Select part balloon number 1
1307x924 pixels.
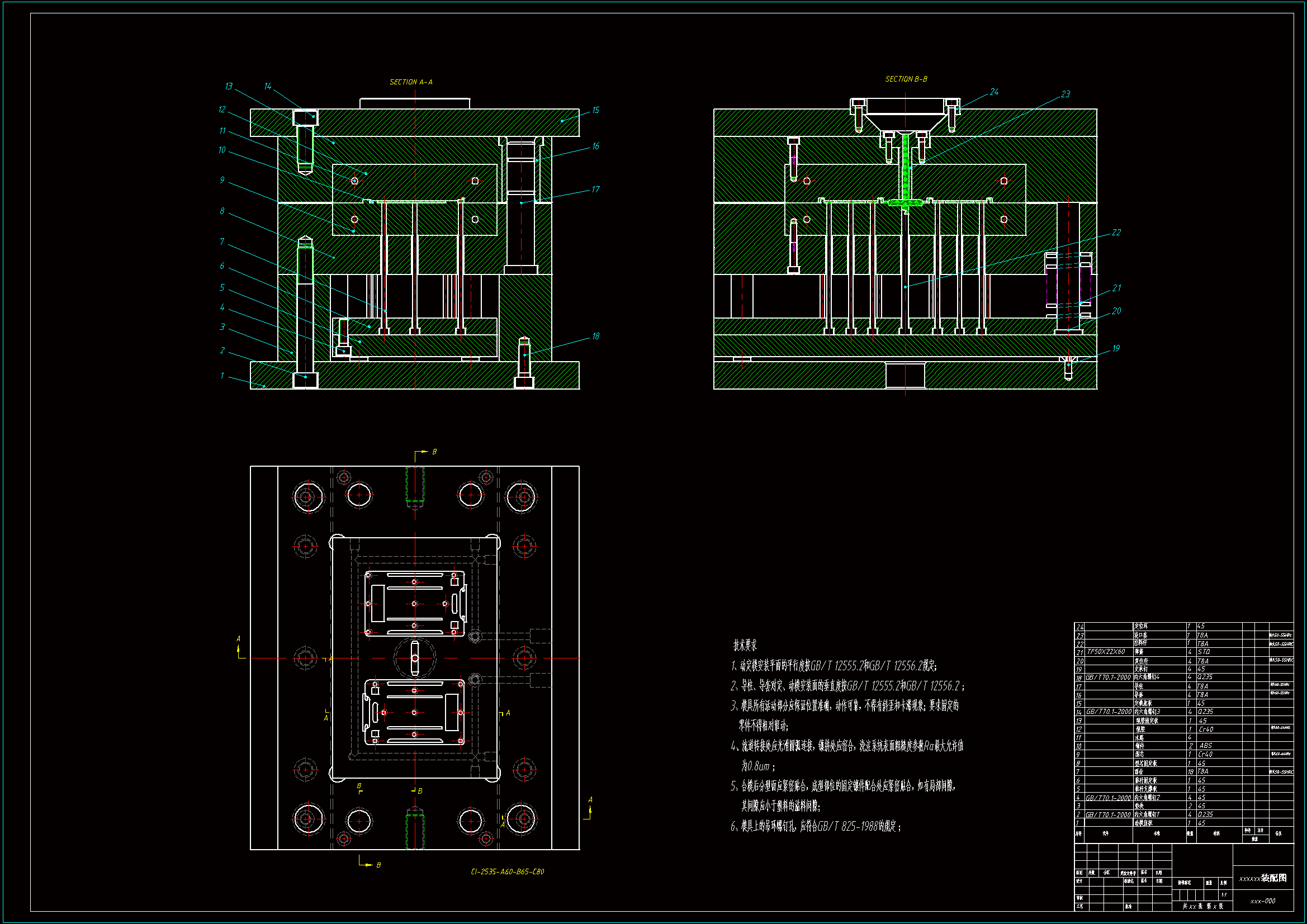point(222,376)
